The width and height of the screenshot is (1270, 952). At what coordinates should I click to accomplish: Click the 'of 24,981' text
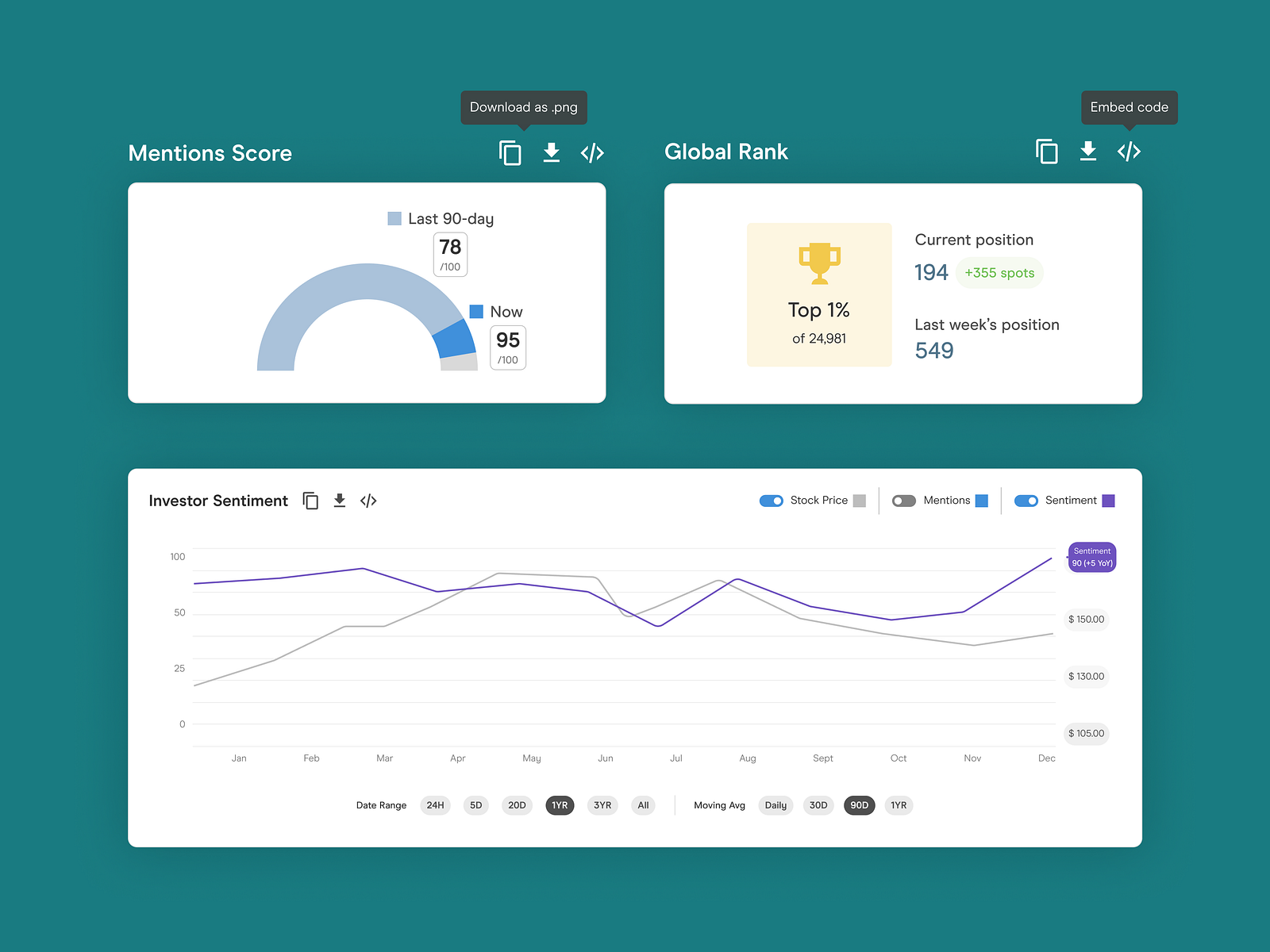click(819, 339)
